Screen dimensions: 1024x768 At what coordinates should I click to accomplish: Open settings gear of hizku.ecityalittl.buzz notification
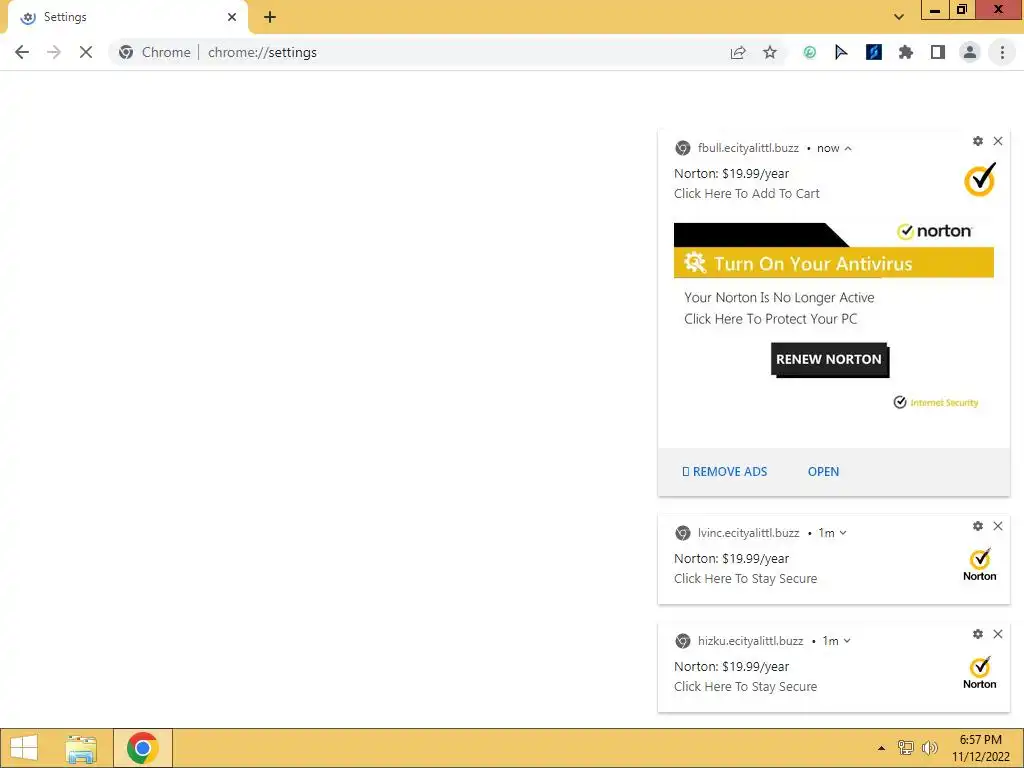(x=978, y=634)
